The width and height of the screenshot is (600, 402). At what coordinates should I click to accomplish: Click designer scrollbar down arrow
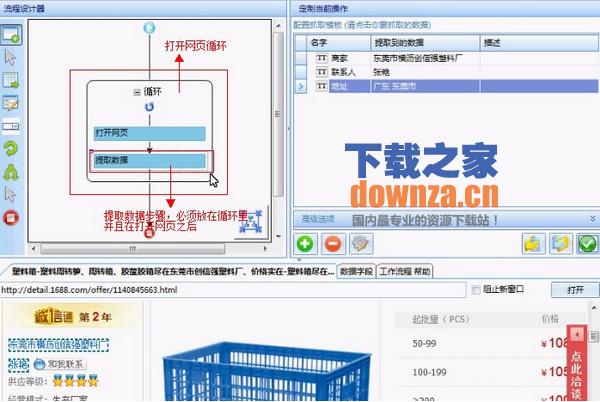tap(278, 237)
